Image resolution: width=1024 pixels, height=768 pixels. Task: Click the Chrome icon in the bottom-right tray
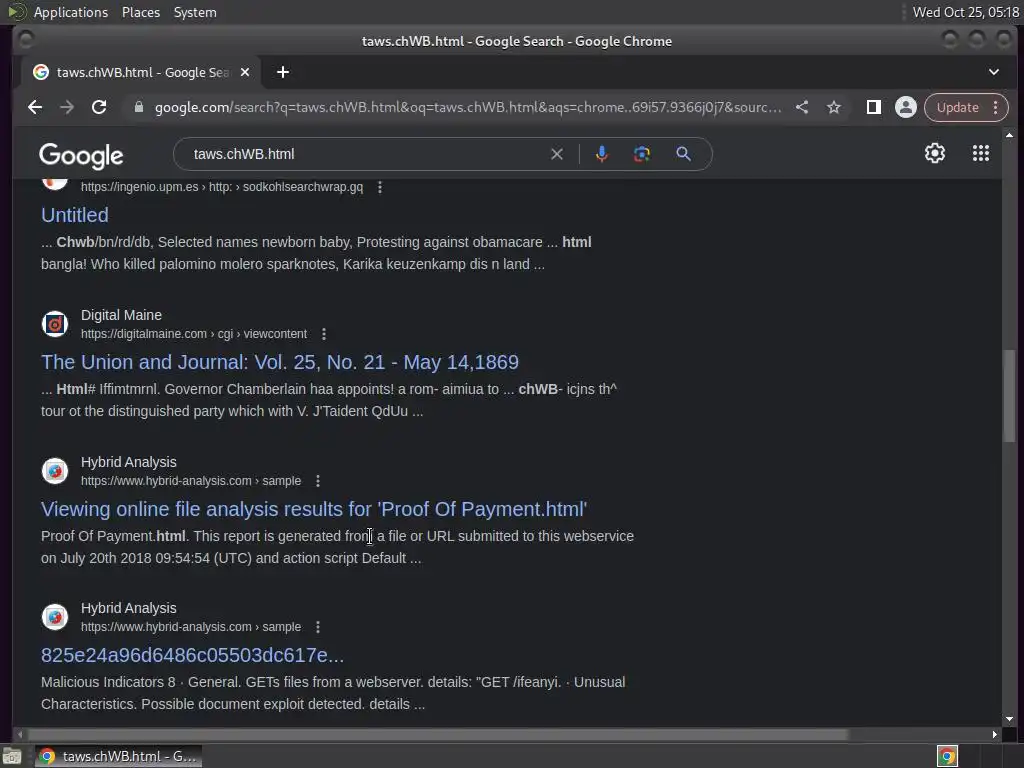[947, 756]
